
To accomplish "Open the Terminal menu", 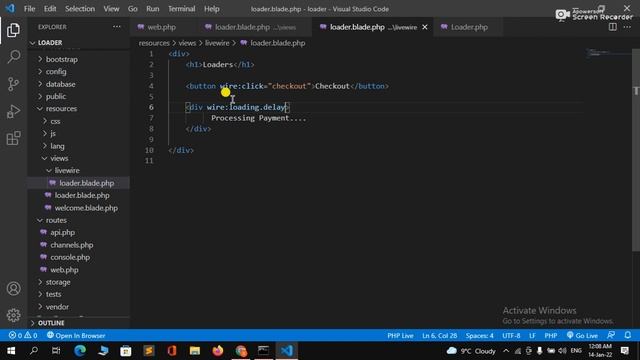I will (x=182, y=9).
